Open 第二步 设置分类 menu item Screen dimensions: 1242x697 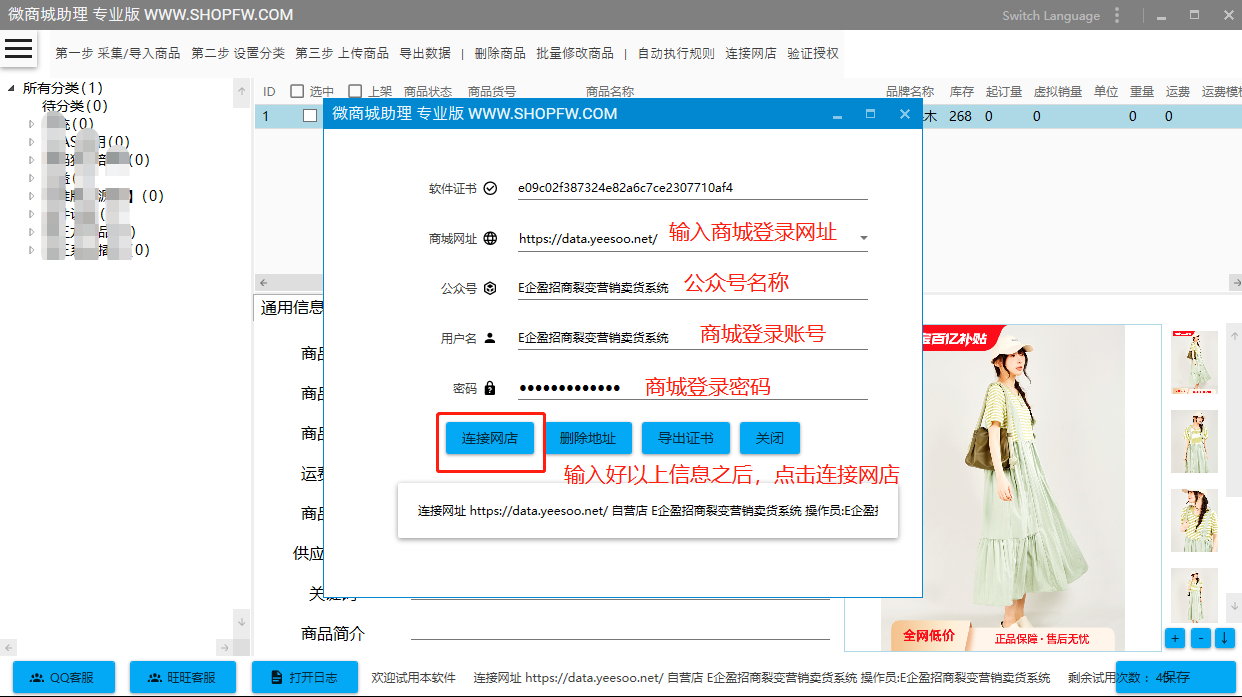pyautogui.click(x=238, y=54)
